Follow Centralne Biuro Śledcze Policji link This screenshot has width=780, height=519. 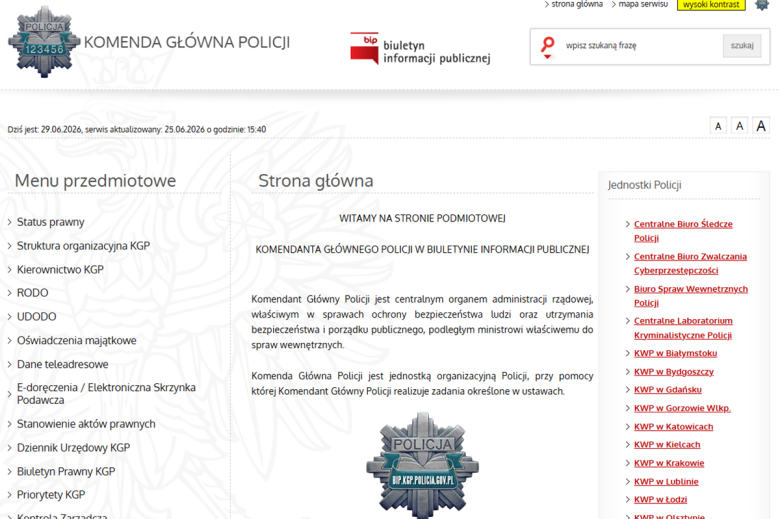pos(683,231)
